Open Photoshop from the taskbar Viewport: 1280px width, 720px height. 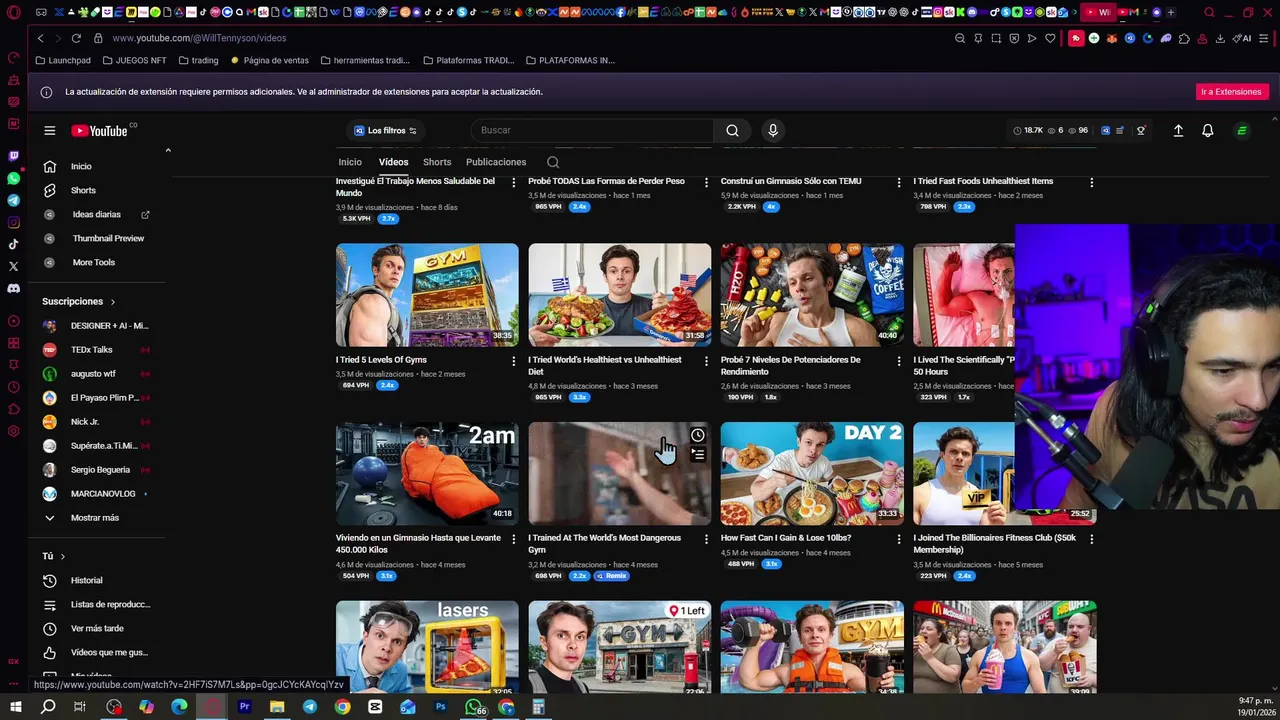pyautogui.click(x=440, y=707)
